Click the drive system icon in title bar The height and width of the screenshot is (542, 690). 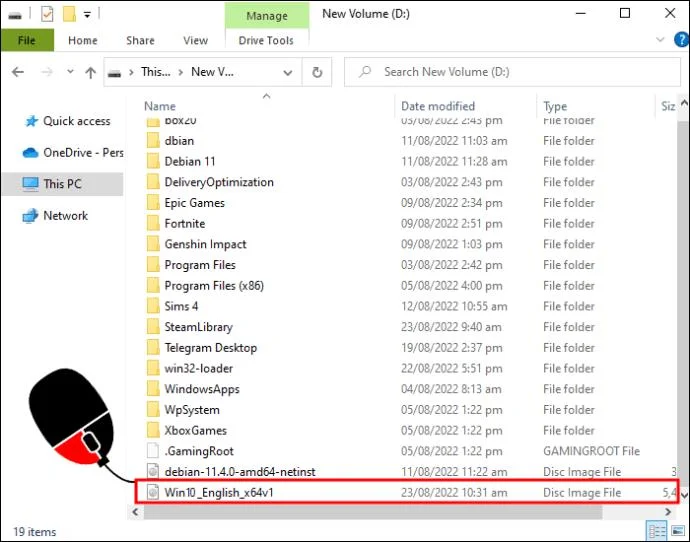click(x=15, y=16)
